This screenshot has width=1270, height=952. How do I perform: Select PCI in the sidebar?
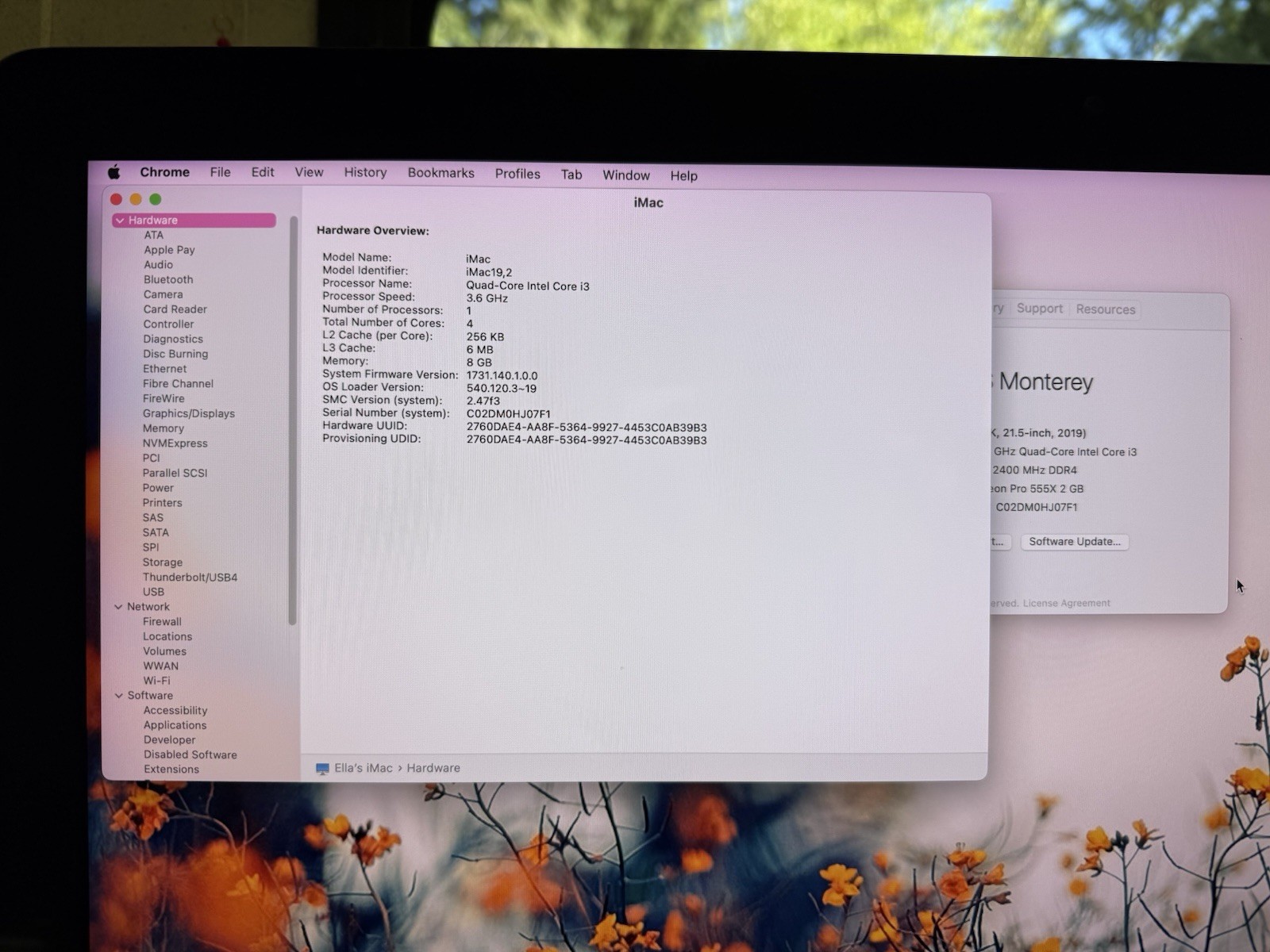click(151, 458)
